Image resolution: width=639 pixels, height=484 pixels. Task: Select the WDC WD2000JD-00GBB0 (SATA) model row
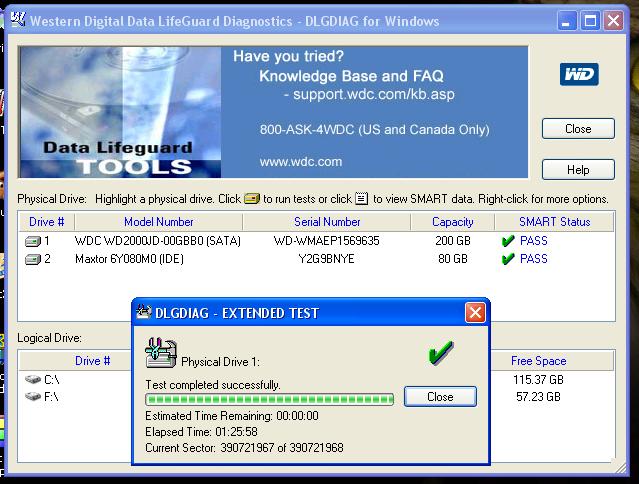tap(158, 241)
